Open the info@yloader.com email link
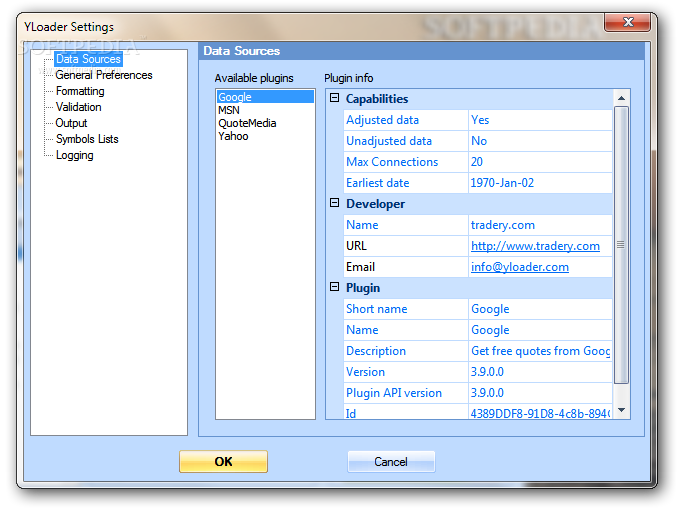Viewport: 678px width, 509px height. coord(520,267)
